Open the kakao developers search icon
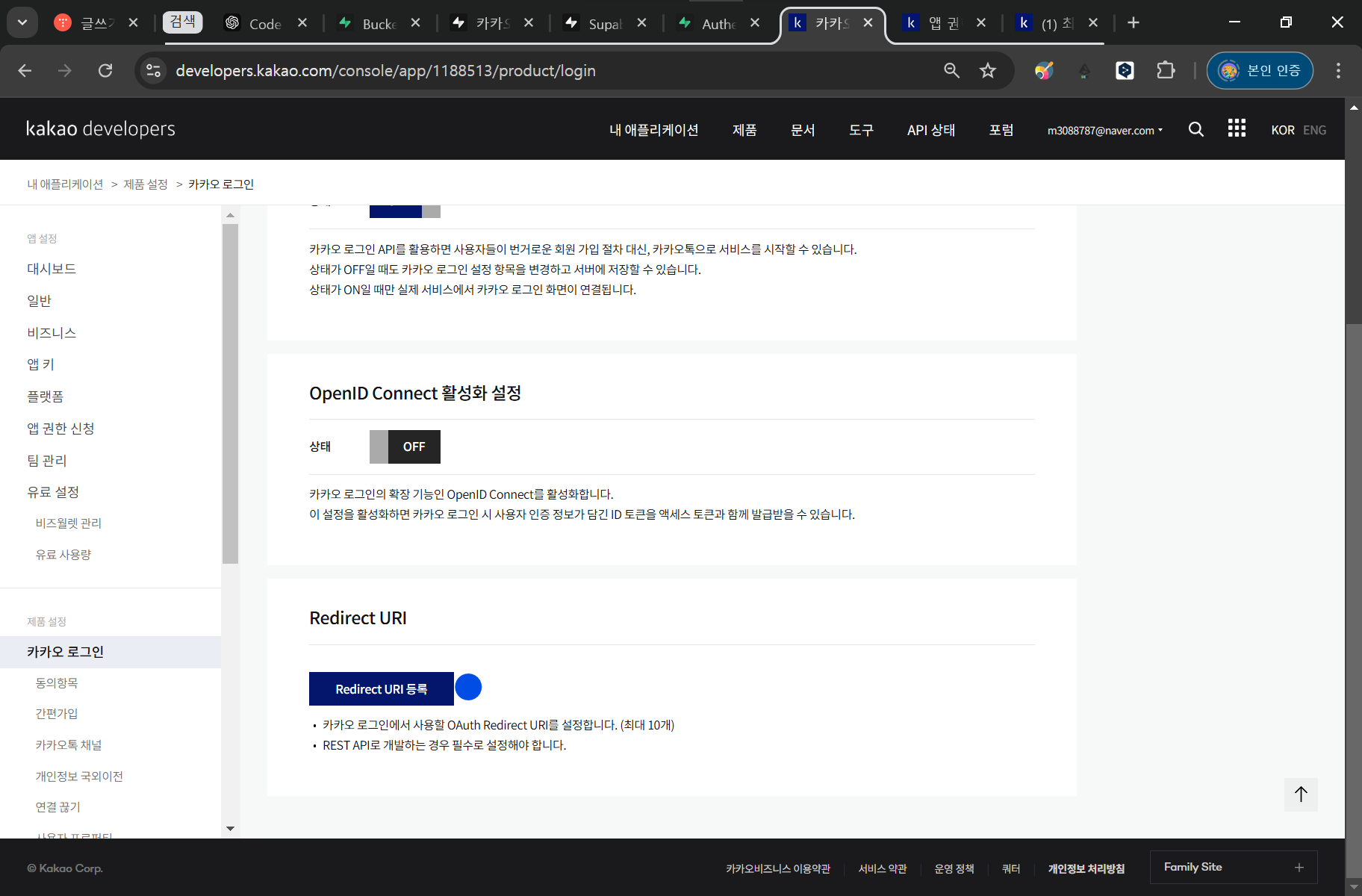The width and height of the screenshot is (1362, 896). (1195, 129)
